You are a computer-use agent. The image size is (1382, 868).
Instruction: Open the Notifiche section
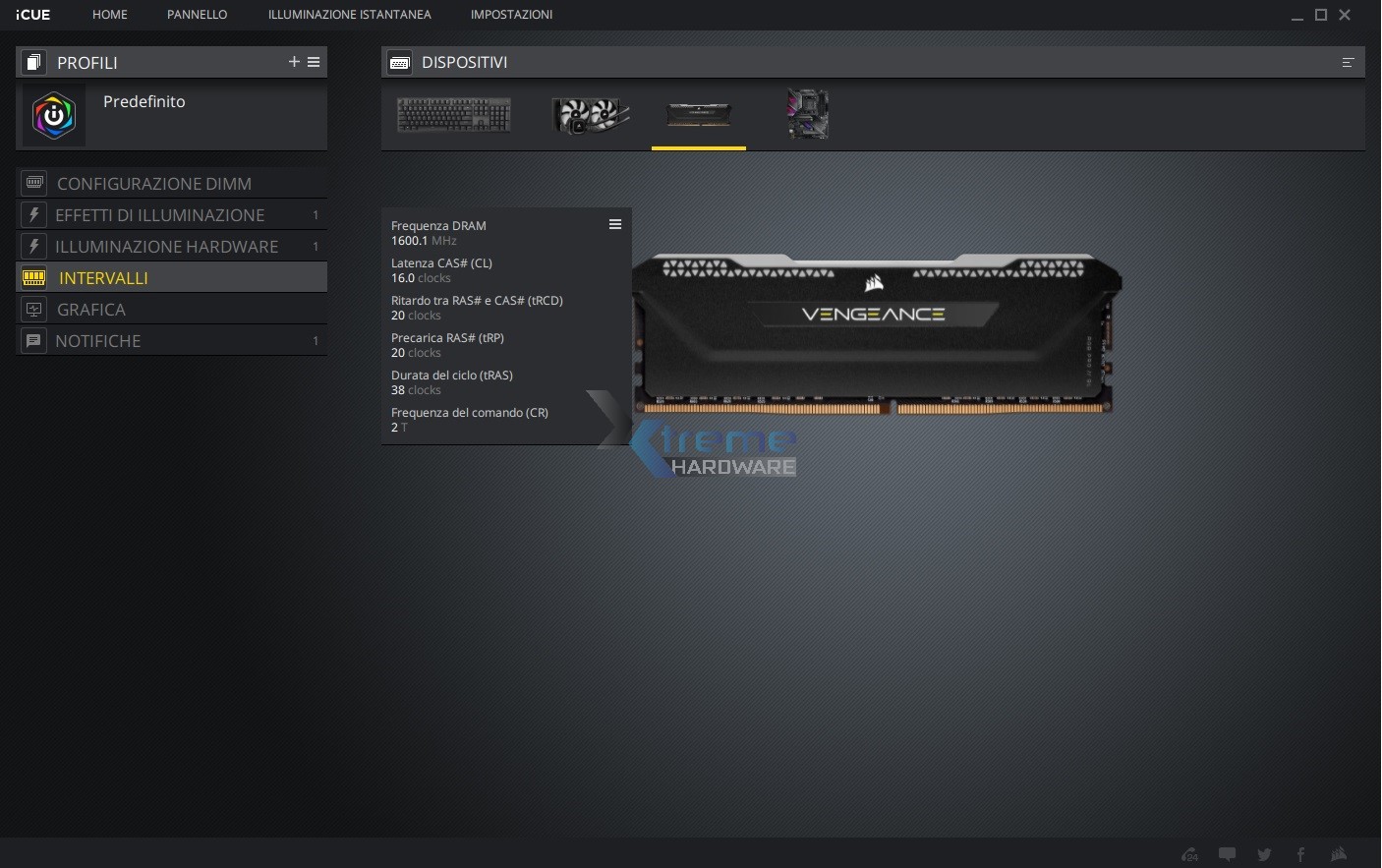tap(98, 341)
